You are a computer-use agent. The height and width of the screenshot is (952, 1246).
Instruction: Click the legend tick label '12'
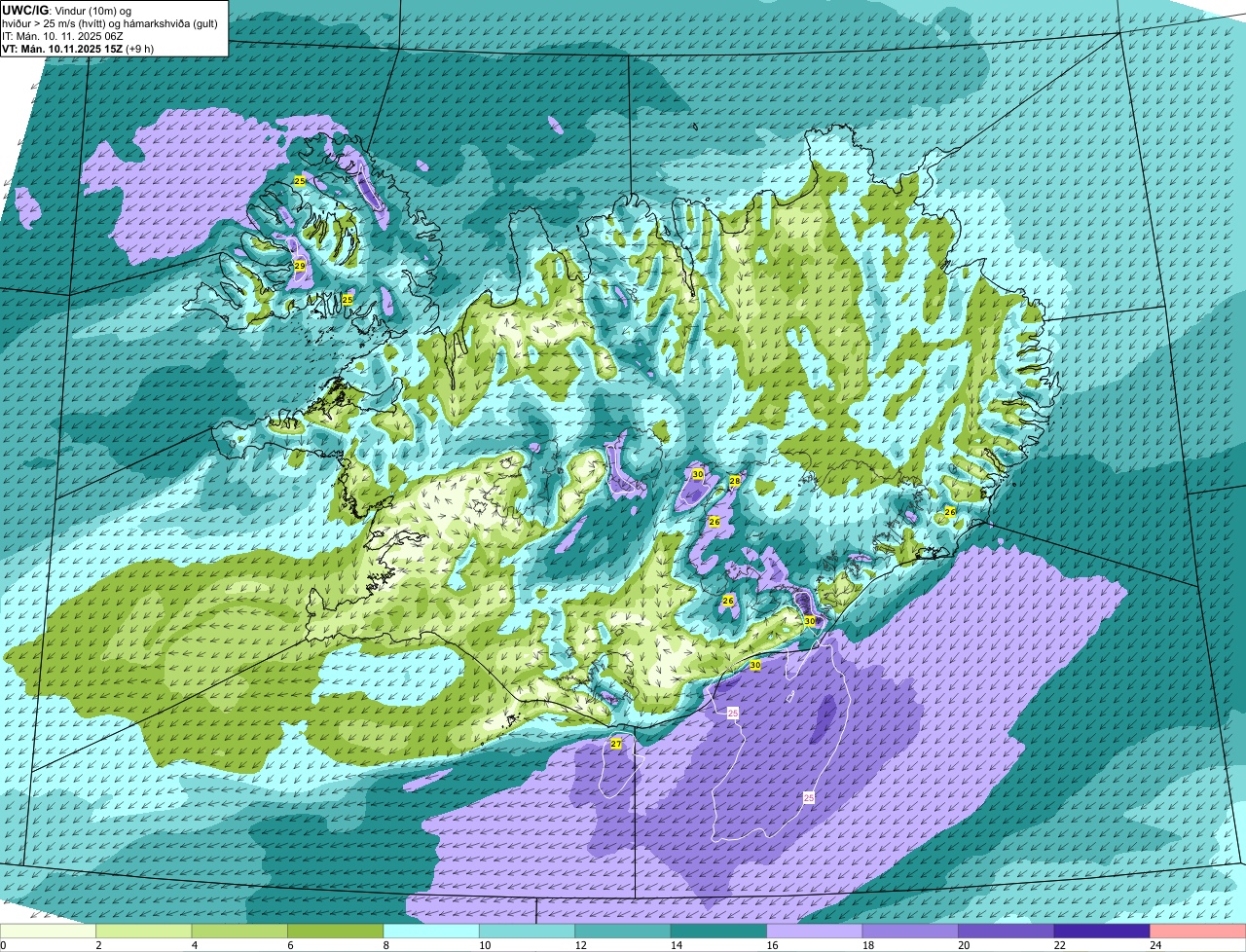click(x=580, y=945)
